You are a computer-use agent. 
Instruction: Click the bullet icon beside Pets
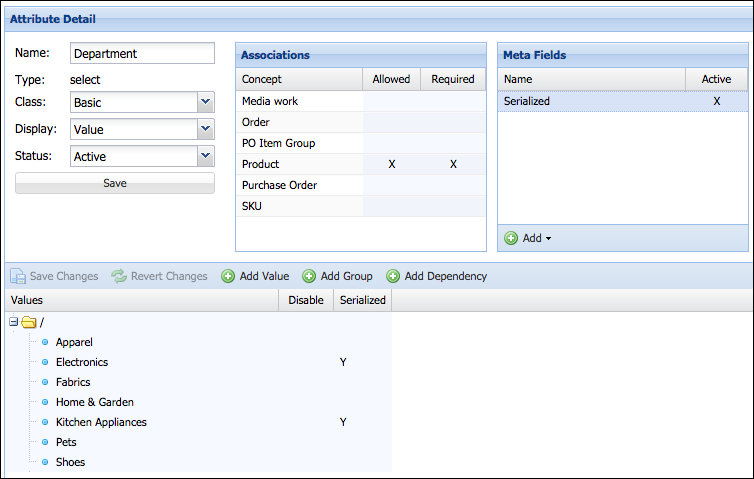pyautogui.click(x=45, y=442)
